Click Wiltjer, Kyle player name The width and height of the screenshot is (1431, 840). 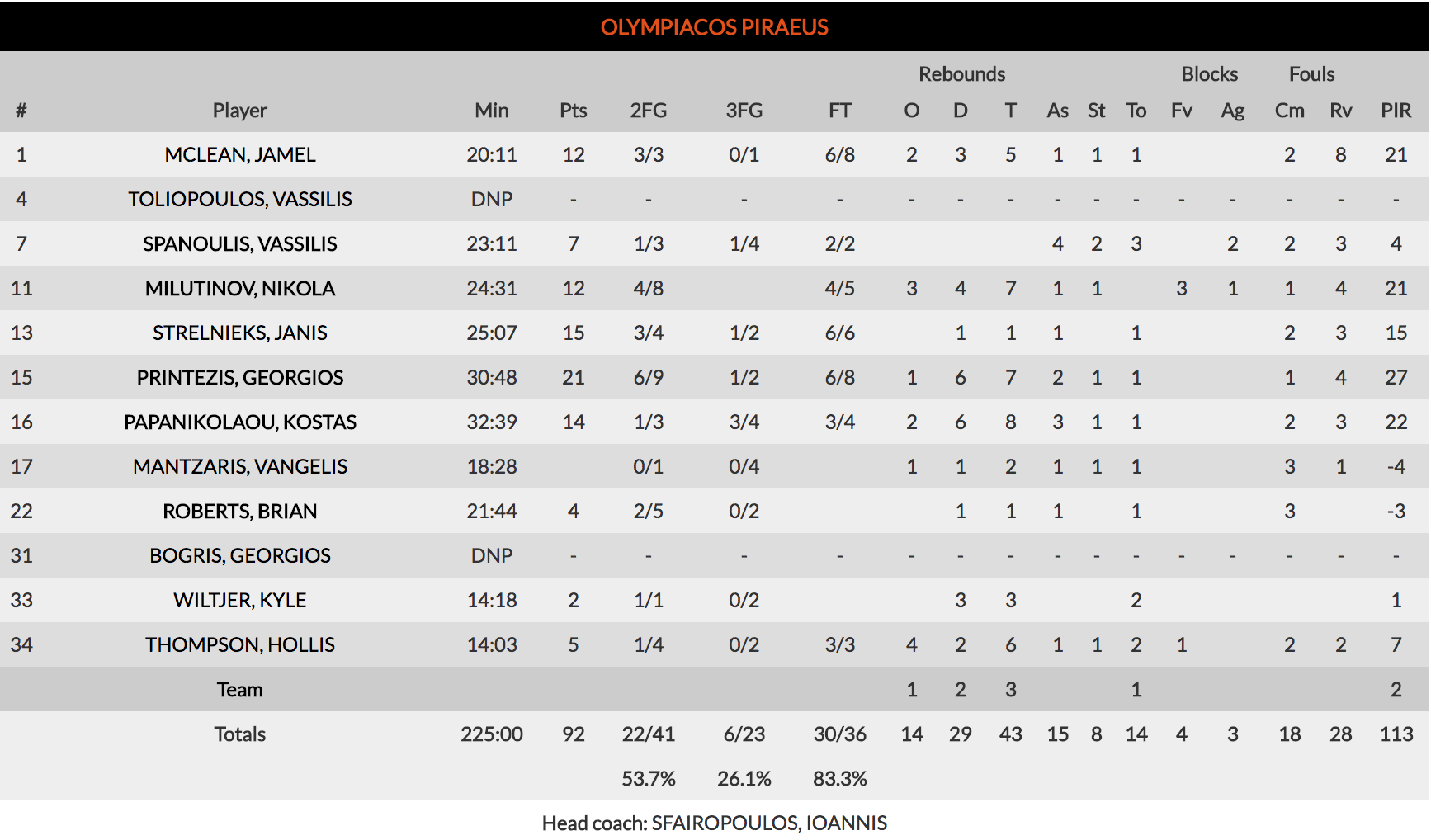(239, 601)
